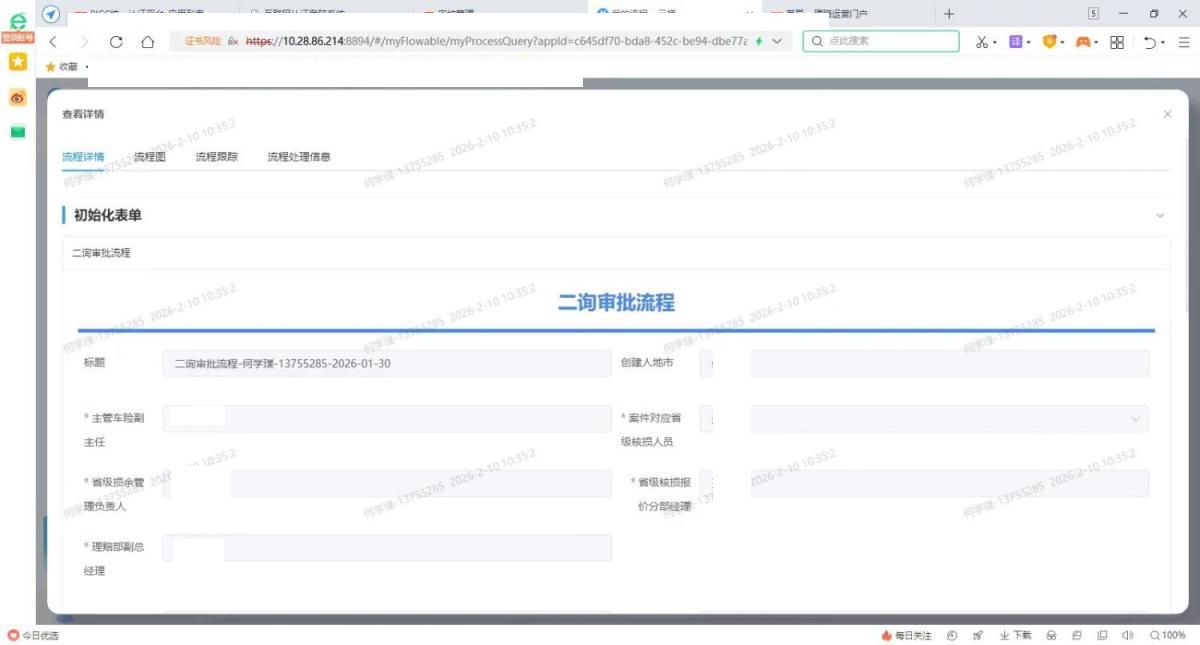This screenshot has height=645, width=1200.
Task: Click the 点此搜索 search box
Action: 880,41
